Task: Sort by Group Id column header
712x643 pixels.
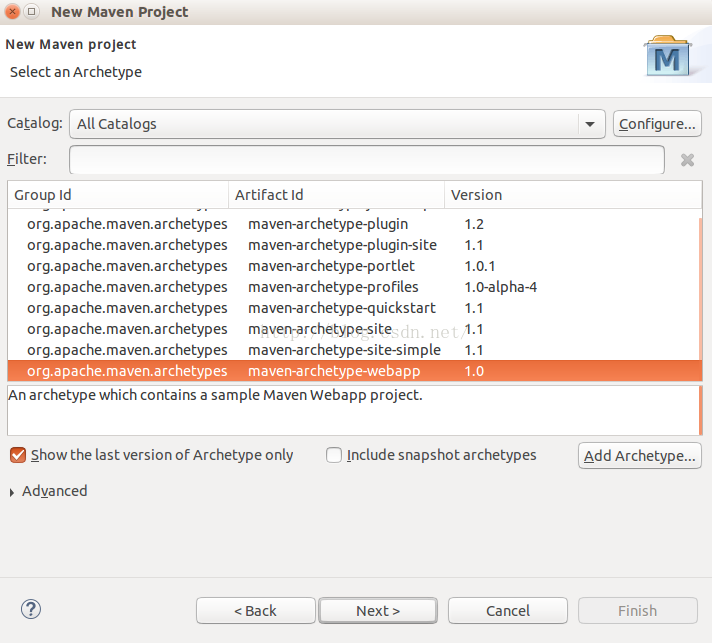Action: (x=118, y=195)
